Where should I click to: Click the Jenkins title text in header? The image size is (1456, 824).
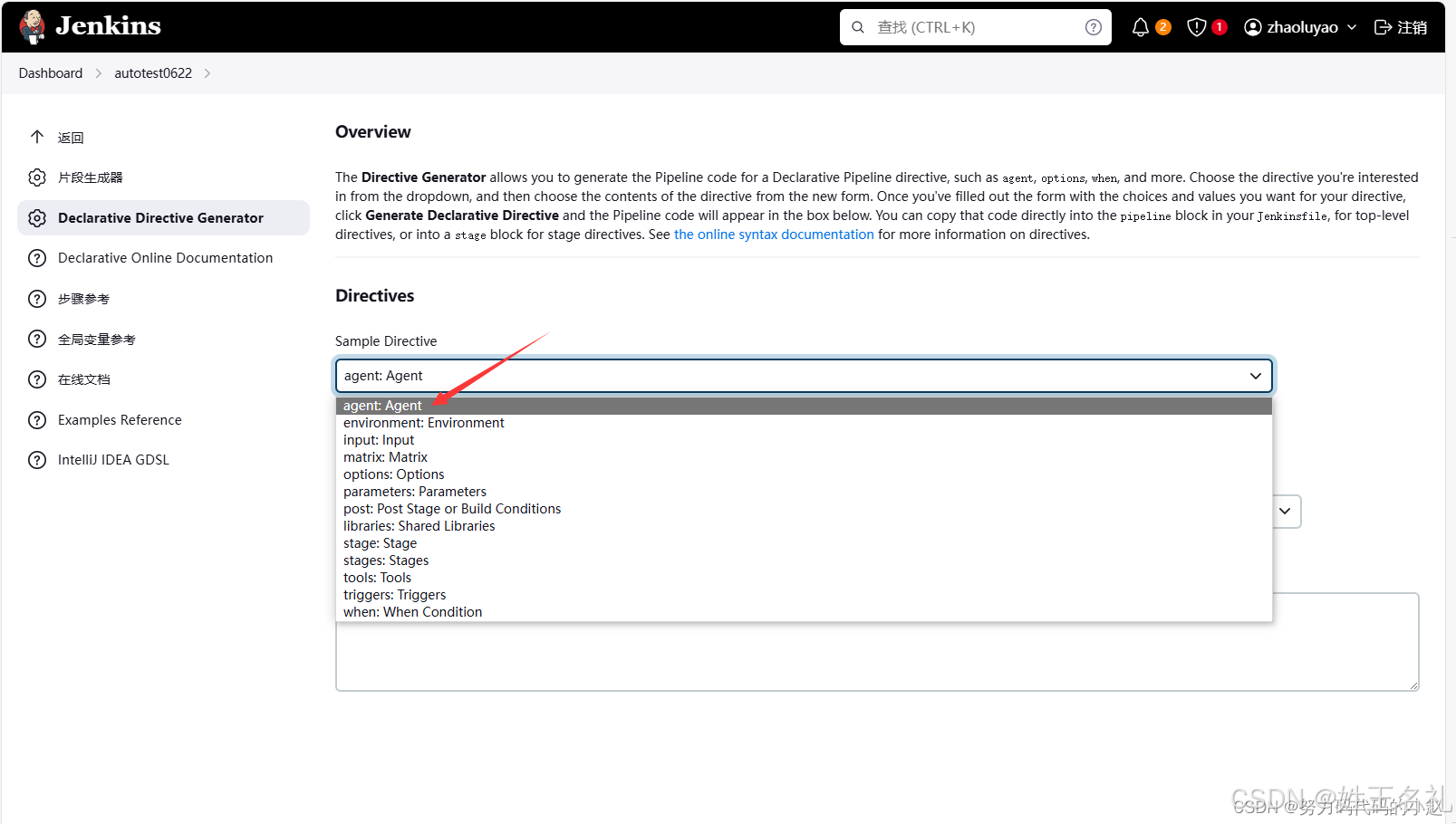108,26
